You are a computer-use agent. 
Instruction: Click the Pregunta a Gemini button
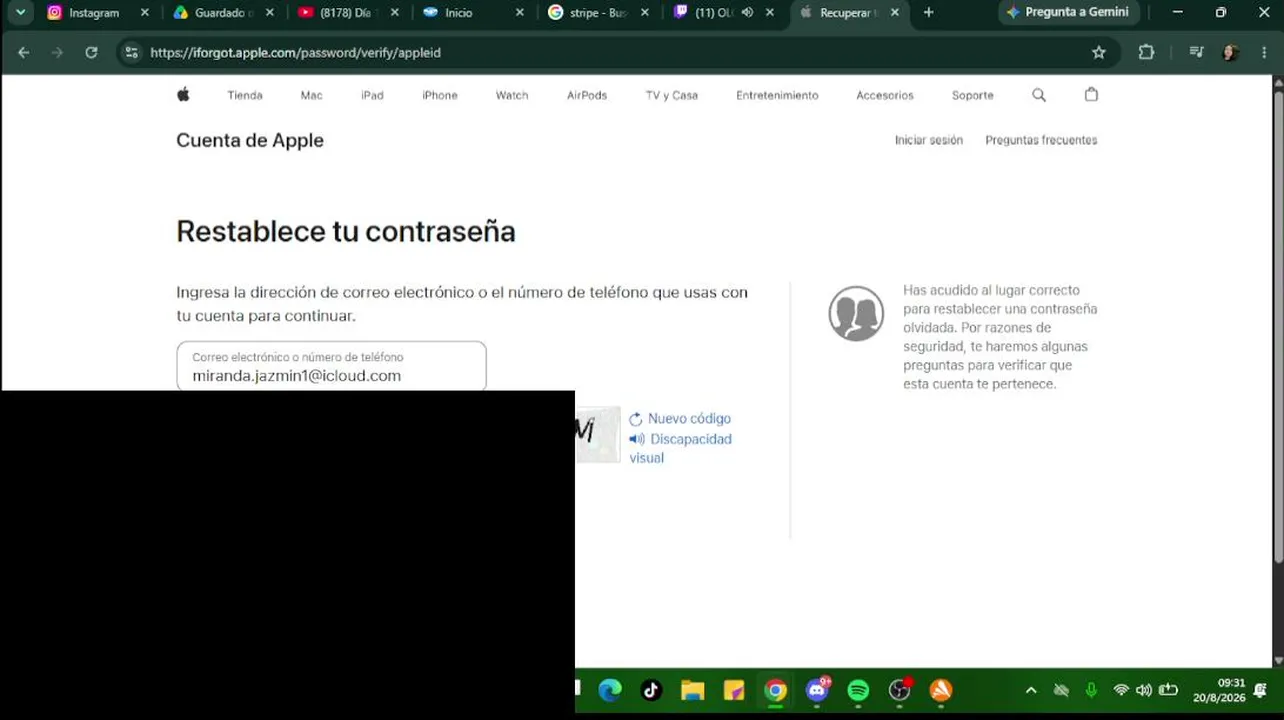(1067, 12)
